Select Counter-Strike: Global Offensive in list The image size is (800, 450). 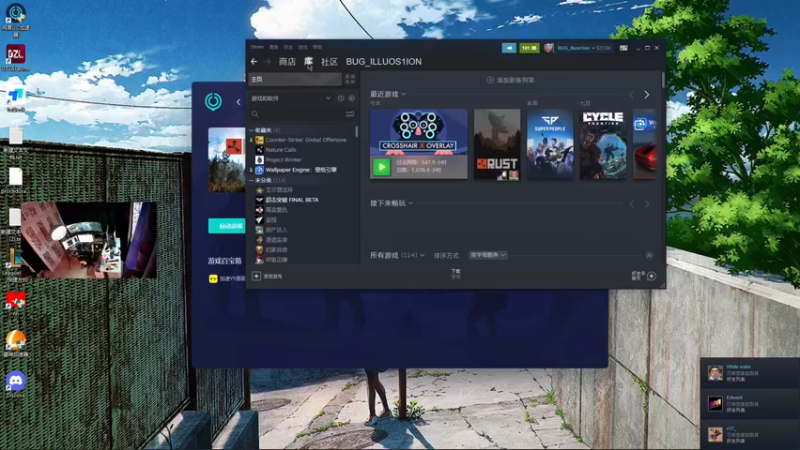(306, 140)
